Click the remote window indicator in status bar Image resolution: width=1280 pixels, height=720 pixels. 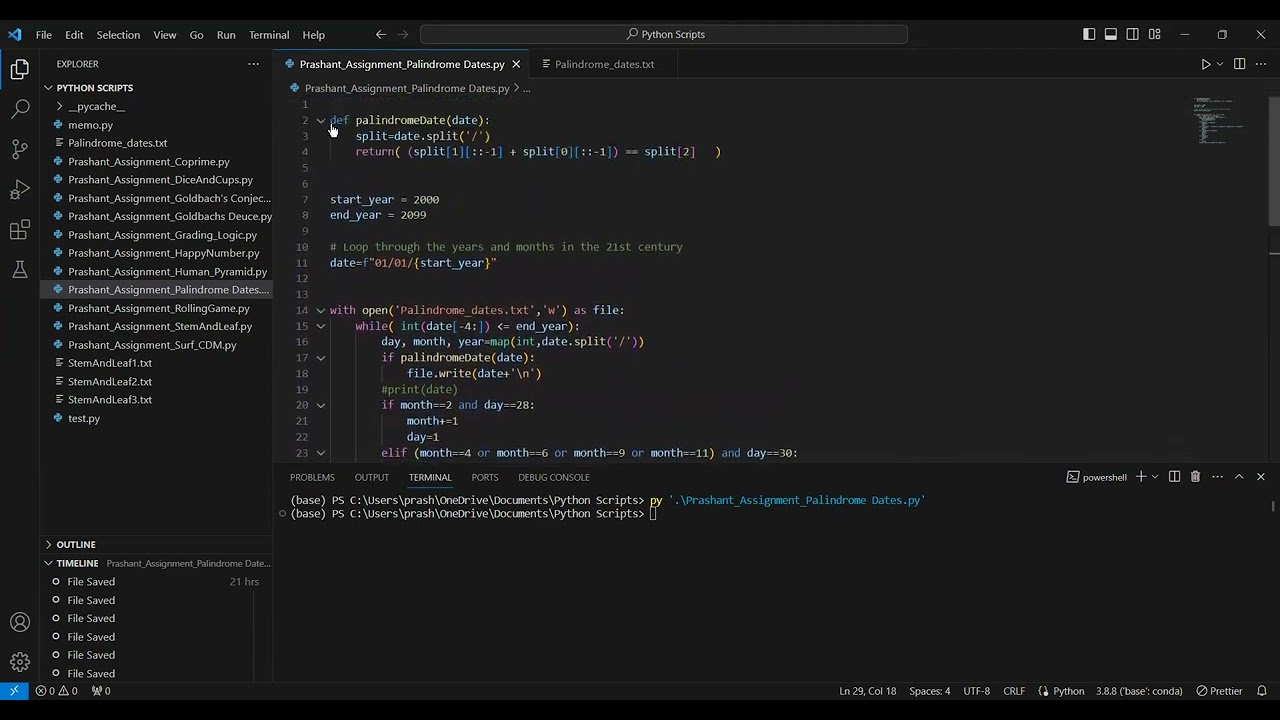(x=14, y=691)
